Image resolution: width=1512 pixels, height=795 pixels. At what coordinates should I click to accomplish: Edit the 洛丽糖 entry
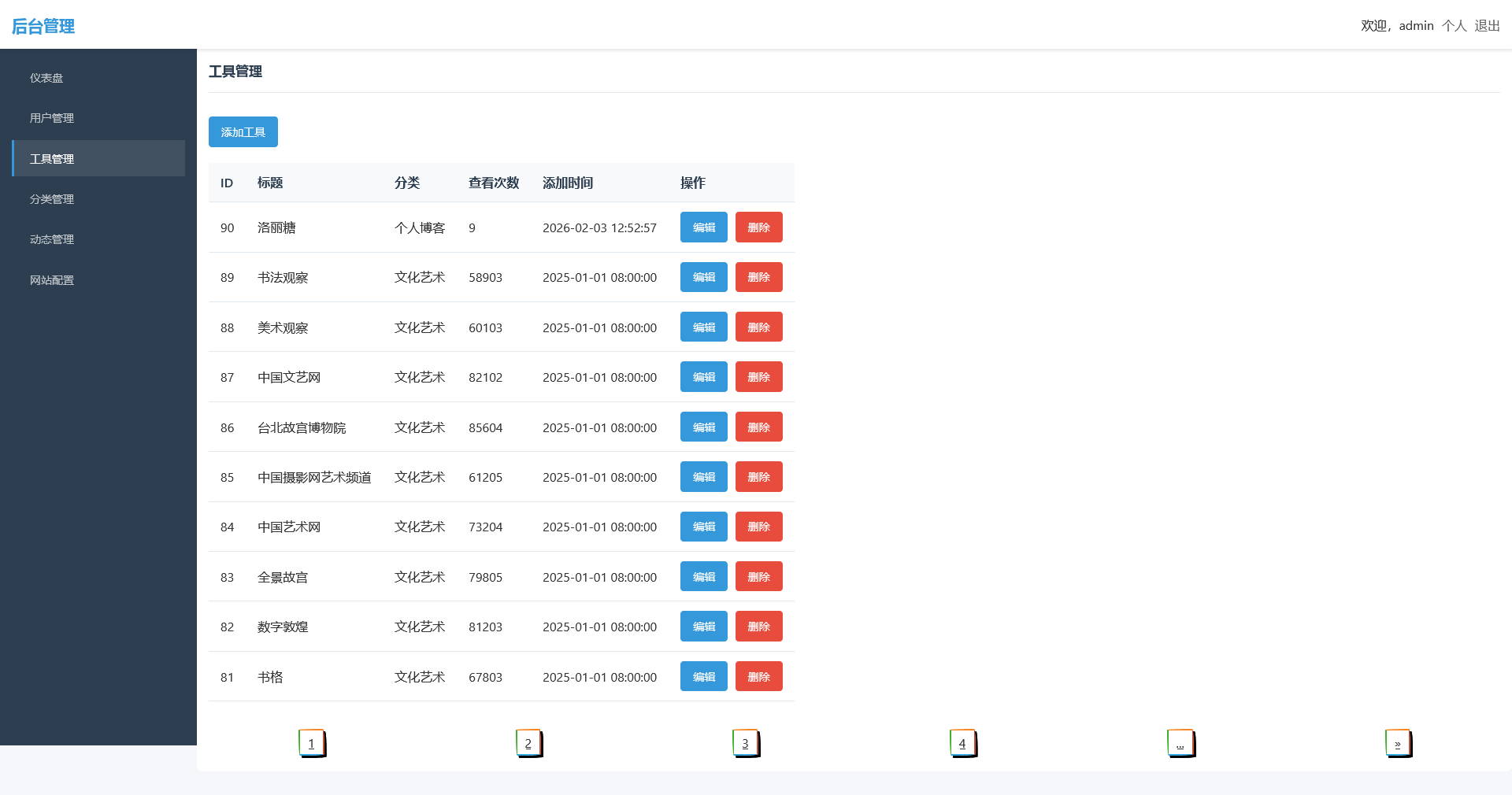pos(703,227)
